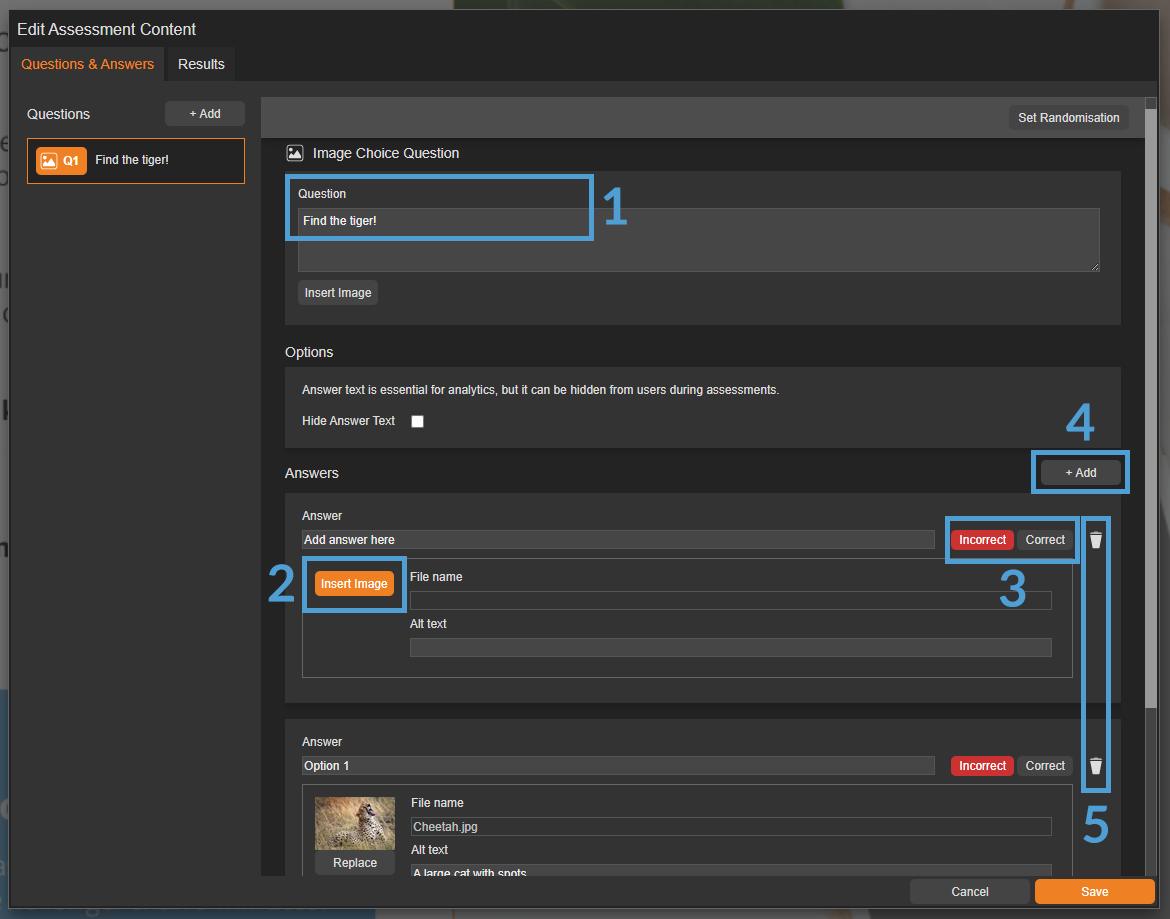Add a new answer in Answers section
The height and width of the screenshot is (919, 1170).
tap(1080, 473)
